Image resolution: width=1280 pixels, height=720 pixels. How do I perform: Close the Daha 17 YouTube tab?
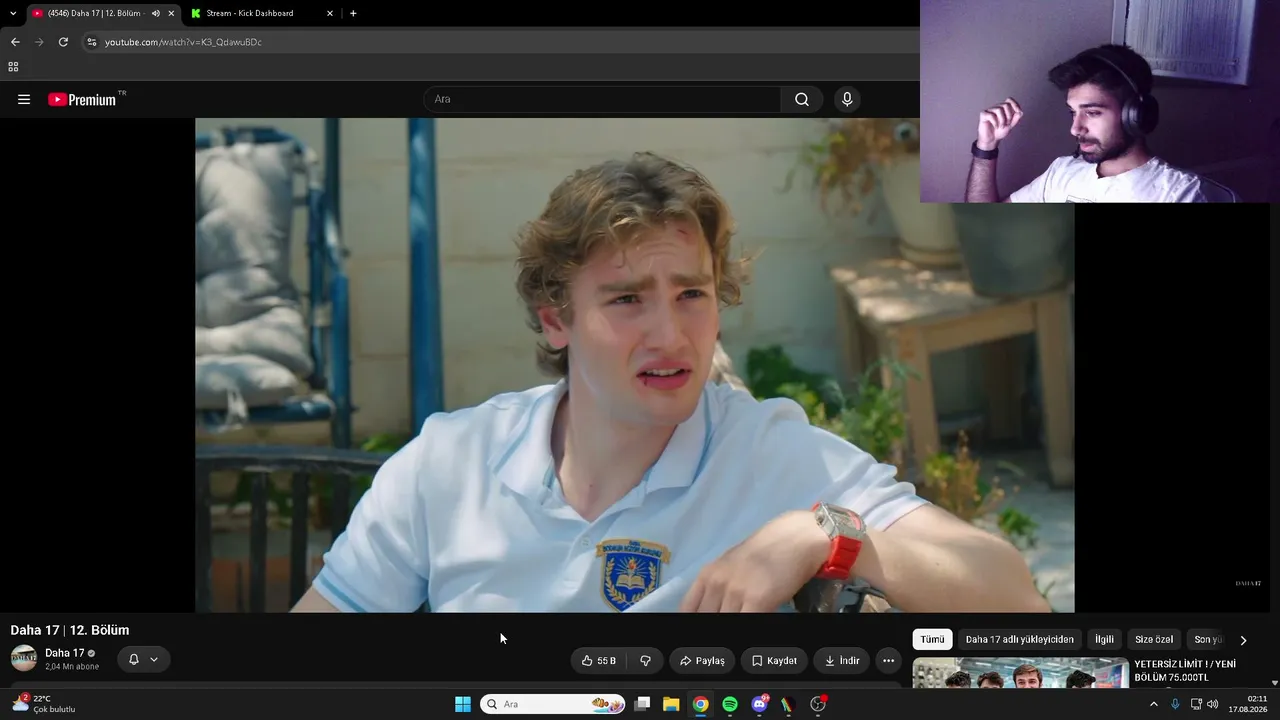[x=171, y=13]
